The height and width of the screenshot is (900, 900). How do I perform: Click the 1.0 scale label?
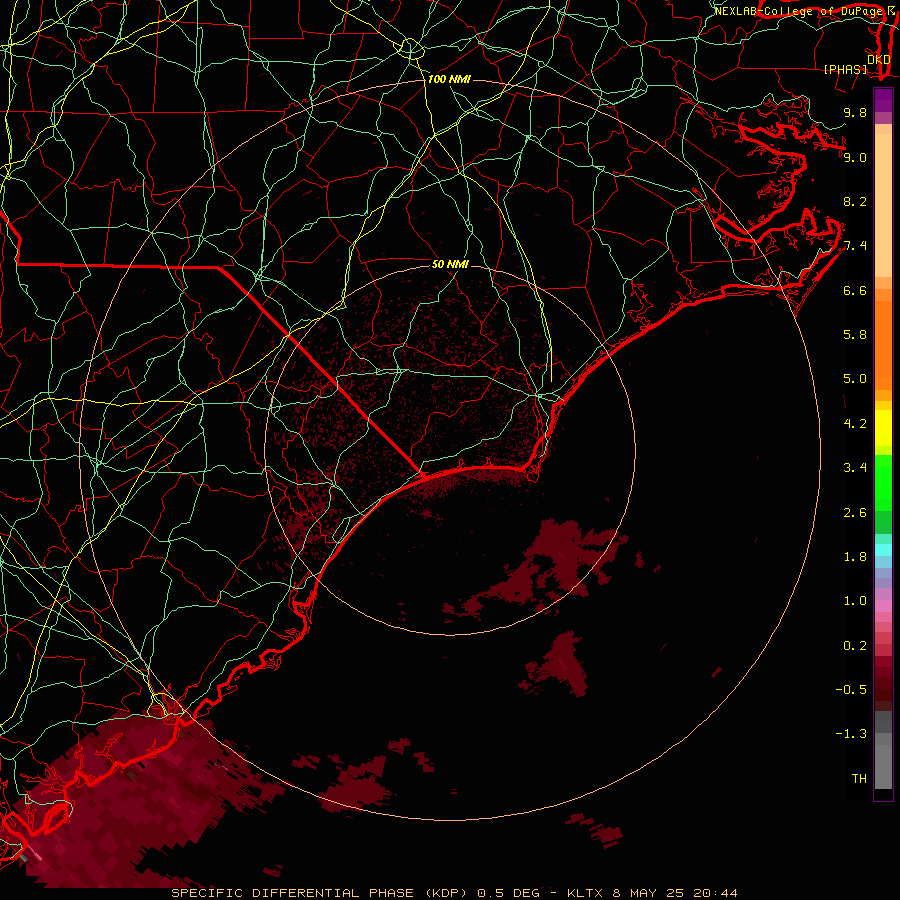coord(855,601)
